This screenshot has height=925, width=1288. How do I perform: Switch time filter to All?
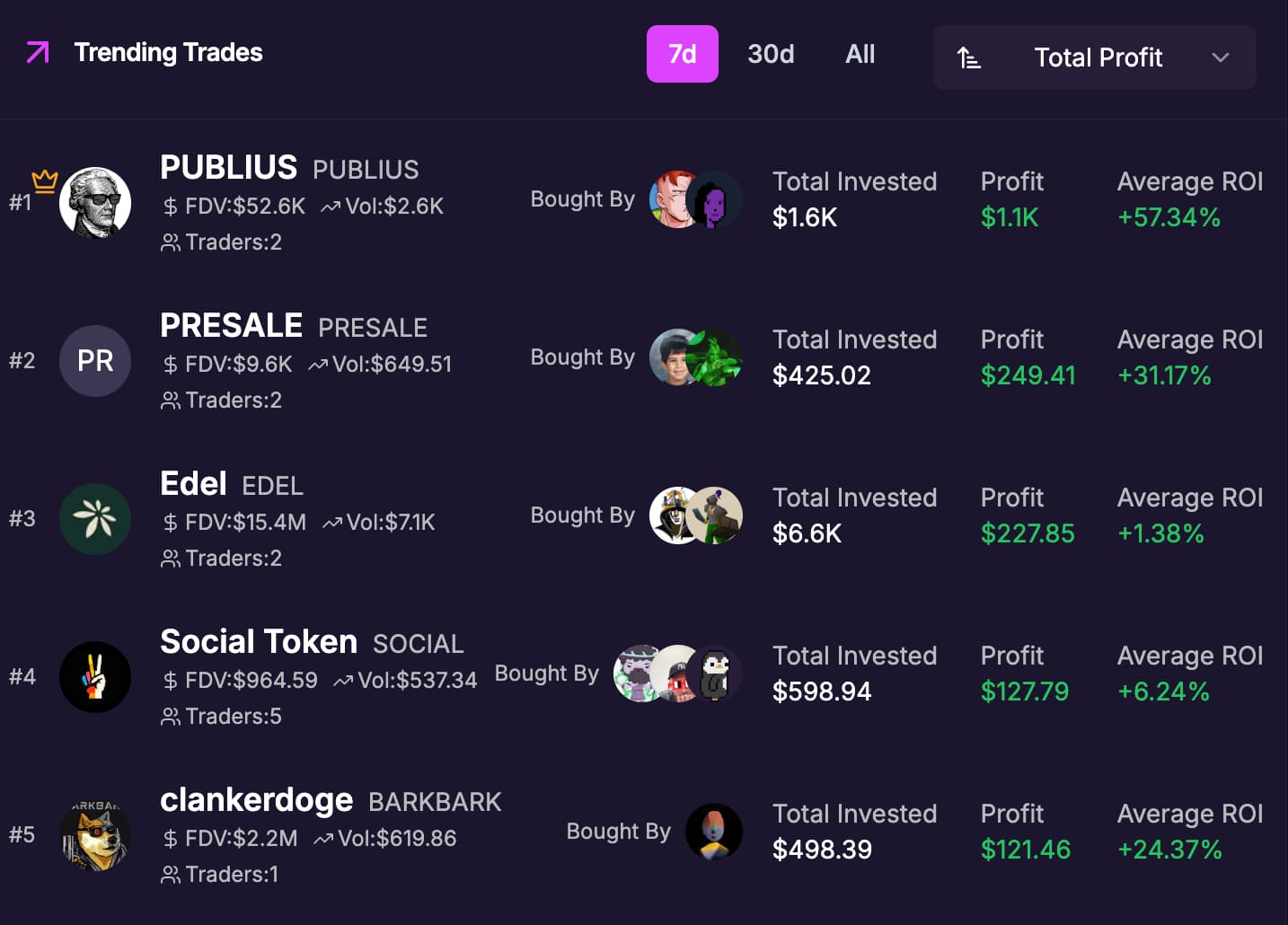[x=860, y=54]
